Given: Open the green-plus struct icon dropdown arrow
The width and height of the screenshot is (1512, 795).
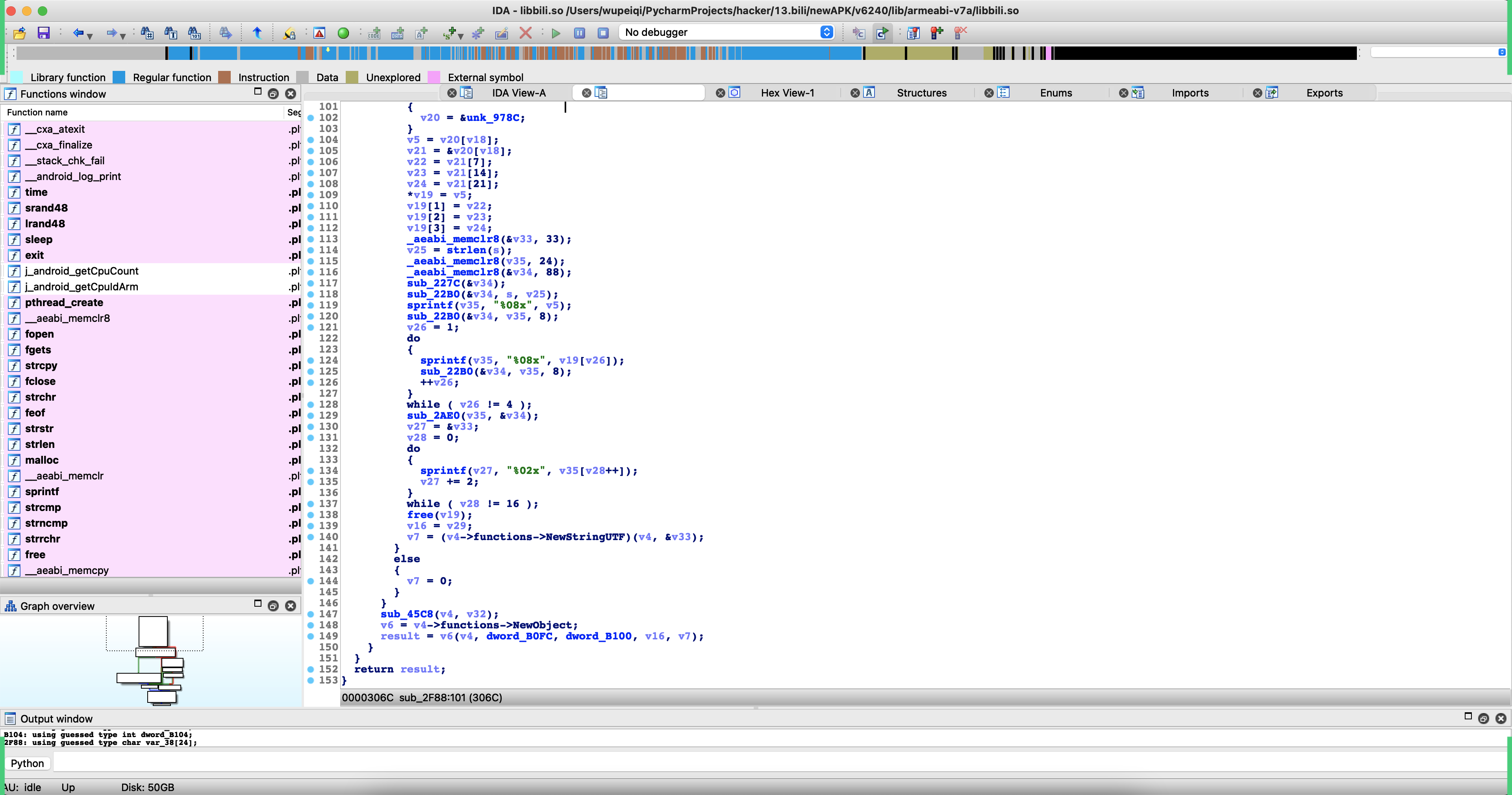Looking at the screenshot, I should pos(461,36).
